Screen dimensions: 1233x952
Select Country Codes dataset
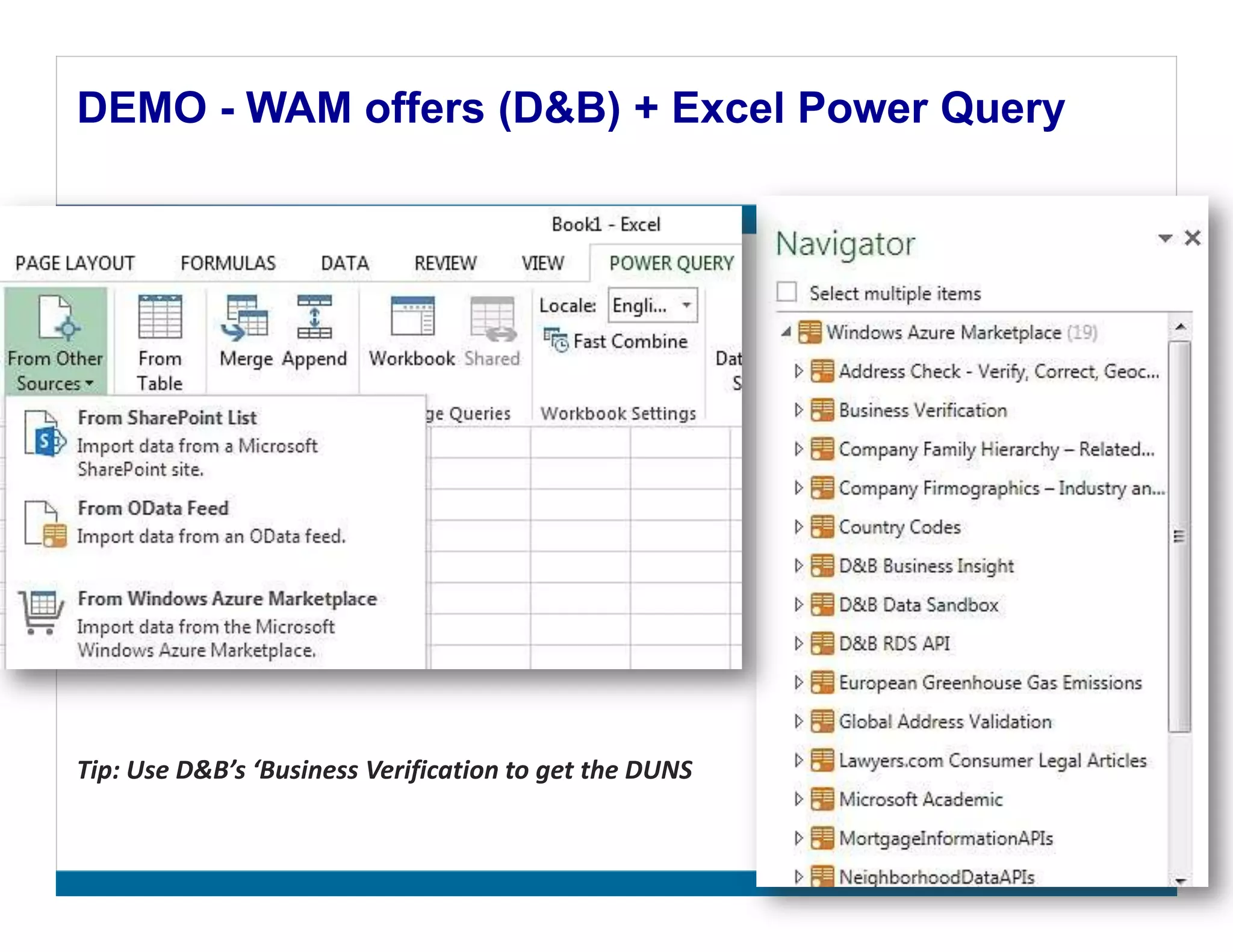click(899, 527)
